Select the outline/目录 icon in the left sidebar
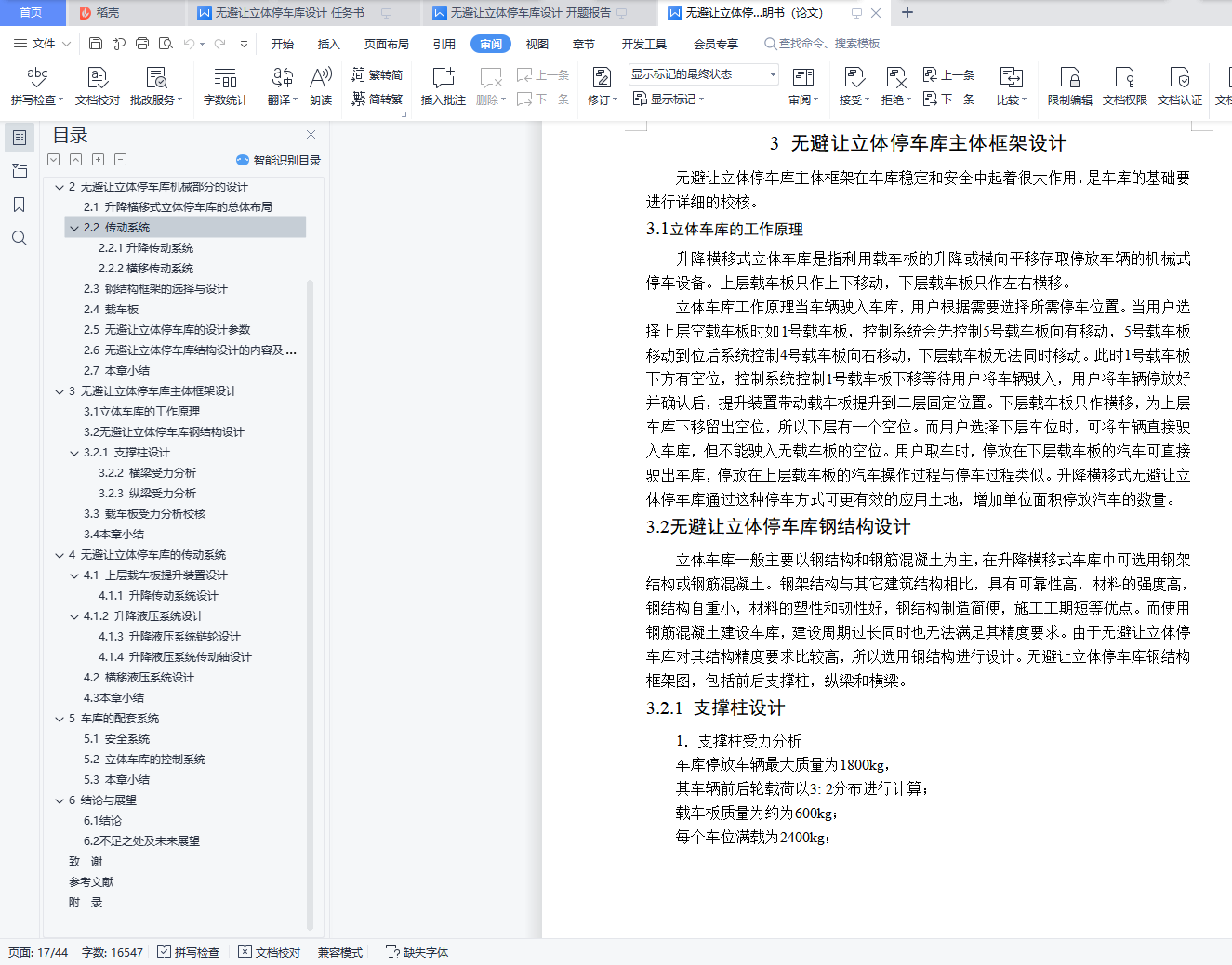The height and width of the screenshot is (965, 1232). (19, 138)
